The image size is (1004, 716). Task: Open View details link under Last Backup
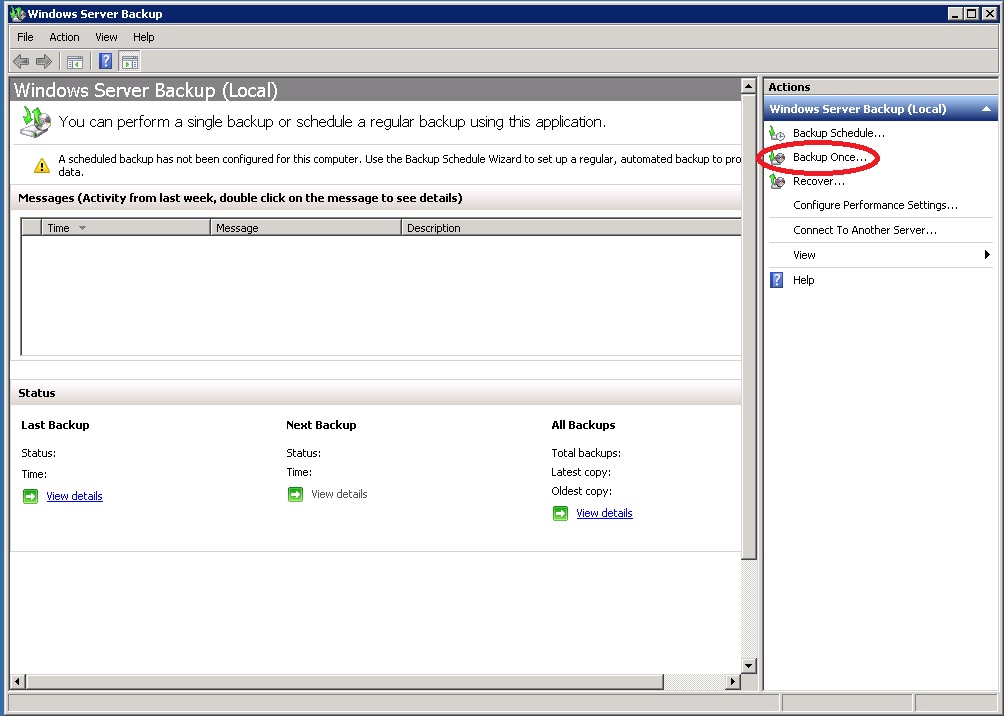point(74,496)
